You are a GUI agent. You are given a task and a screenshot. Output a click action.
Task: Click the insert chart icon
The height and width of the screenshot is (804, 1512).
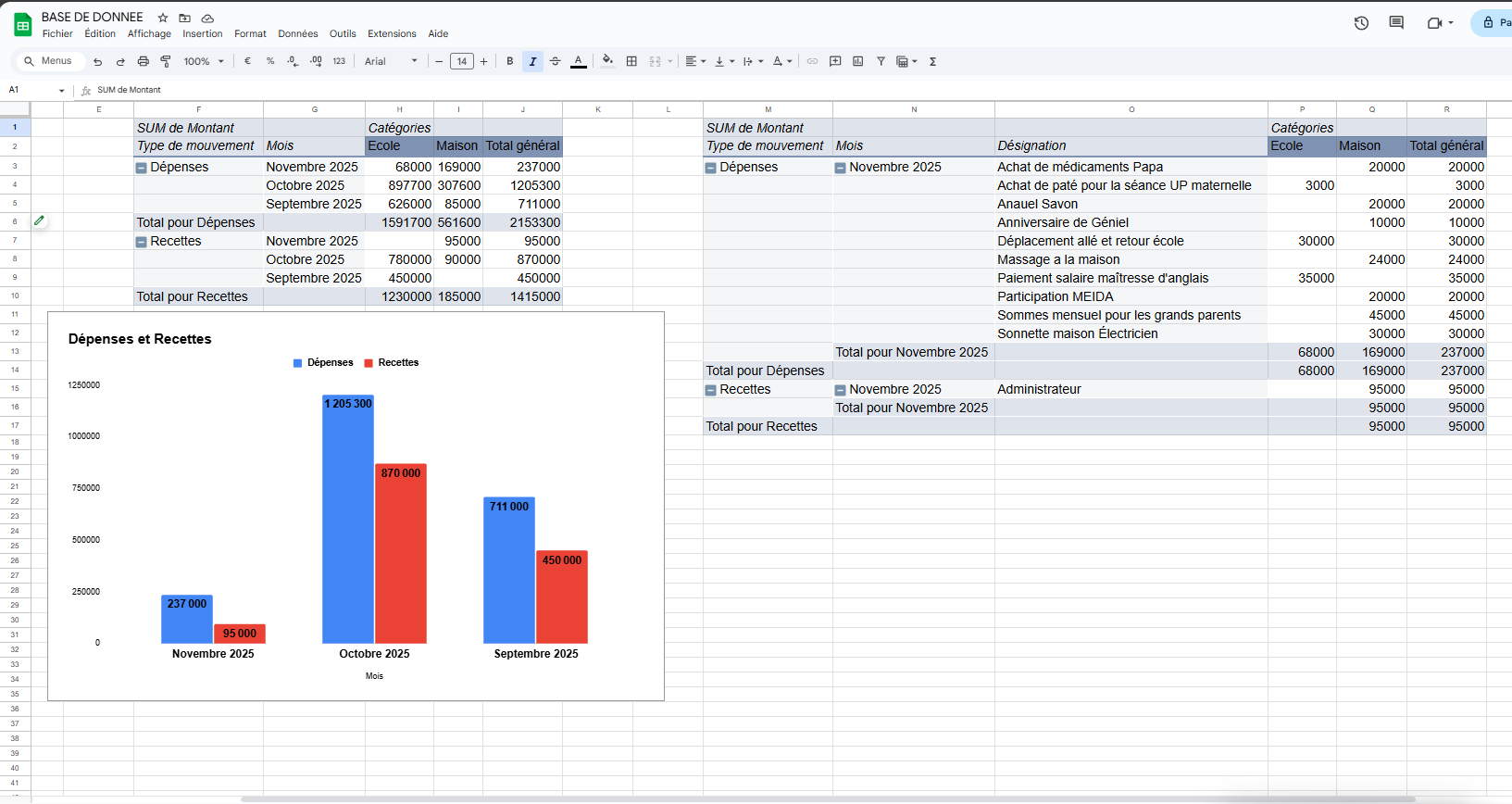pyautogui.click(x=857, y=61)
